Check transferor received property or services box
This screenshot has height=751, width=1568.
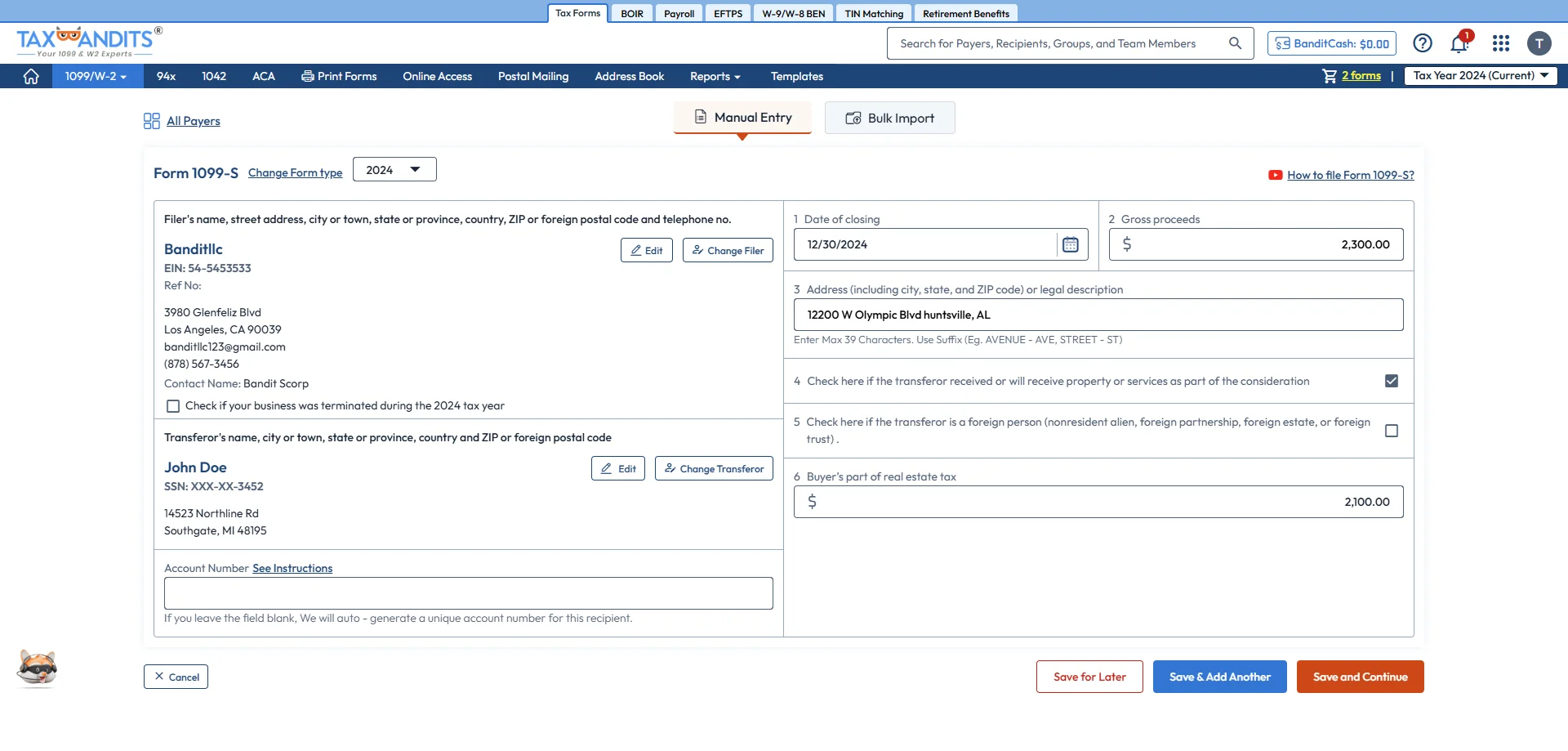tap(1392, 381)
